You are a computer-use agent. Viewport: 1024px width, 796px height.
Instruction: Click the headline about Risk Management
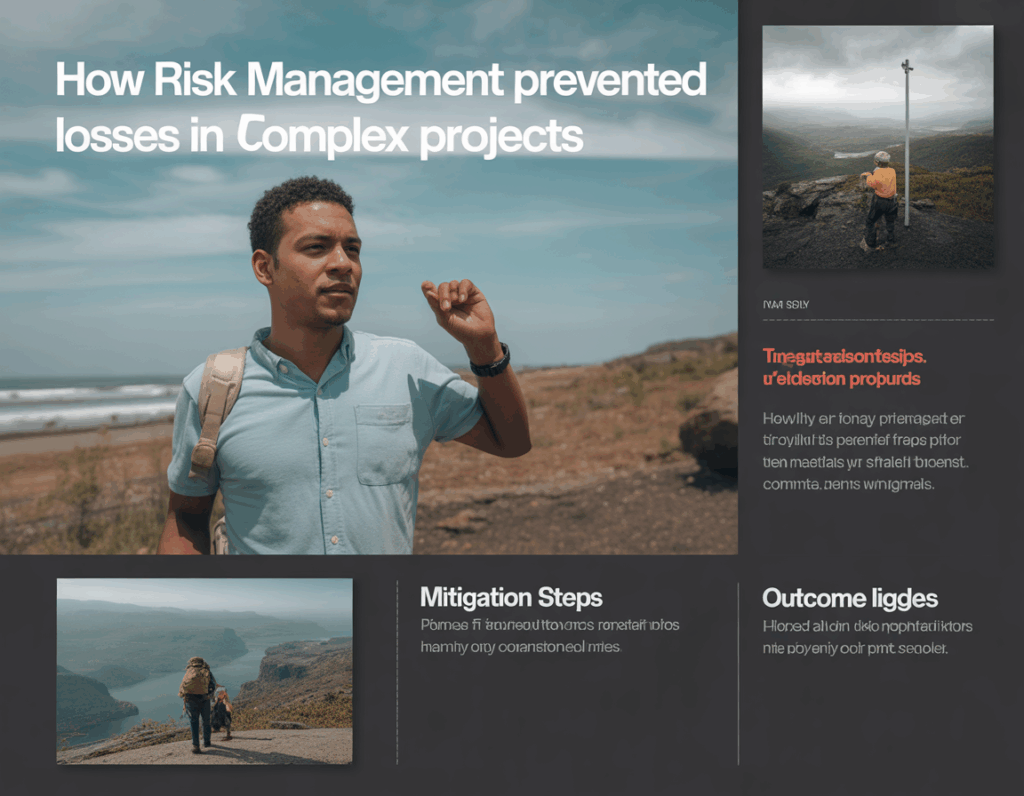380,107
